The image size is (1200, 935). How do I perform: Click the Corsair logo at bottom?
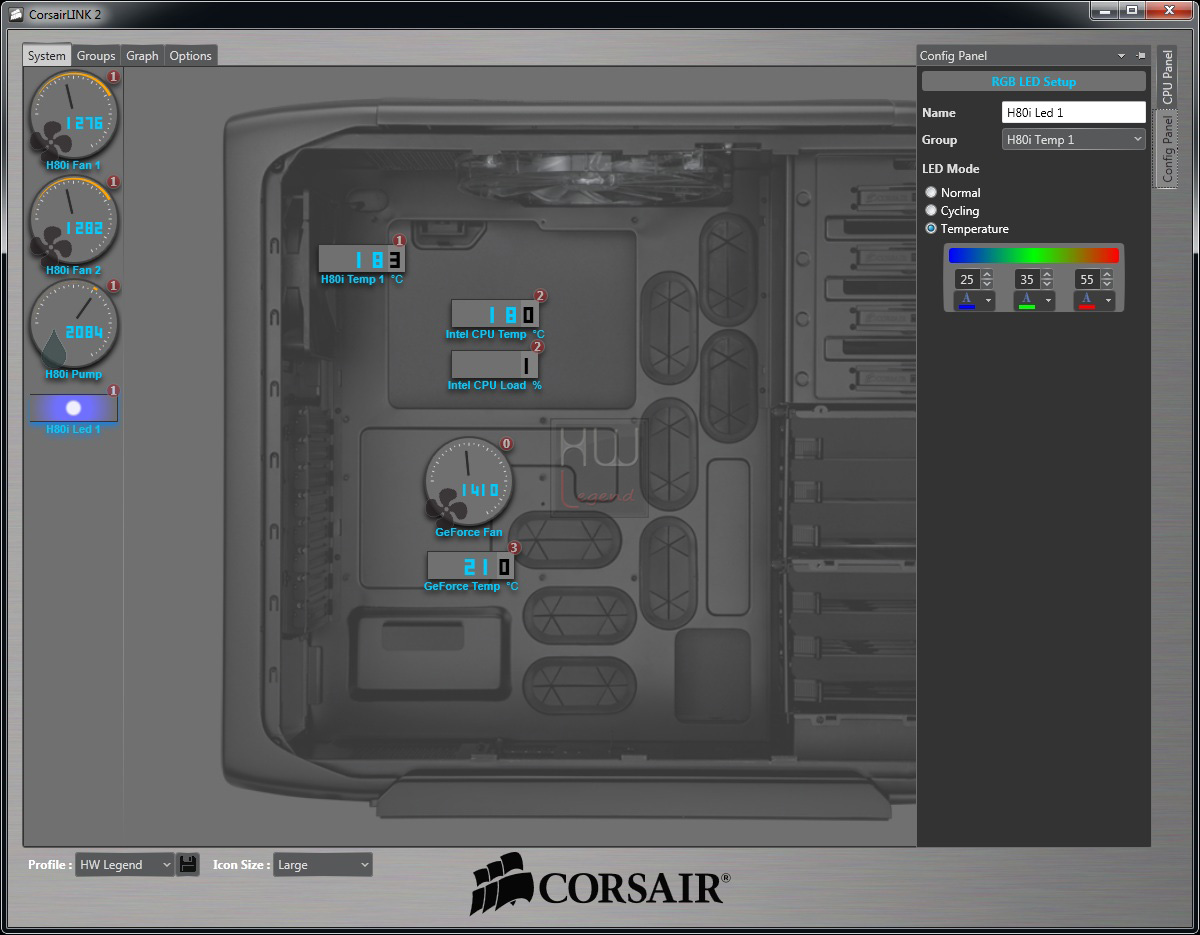[600, 884]
